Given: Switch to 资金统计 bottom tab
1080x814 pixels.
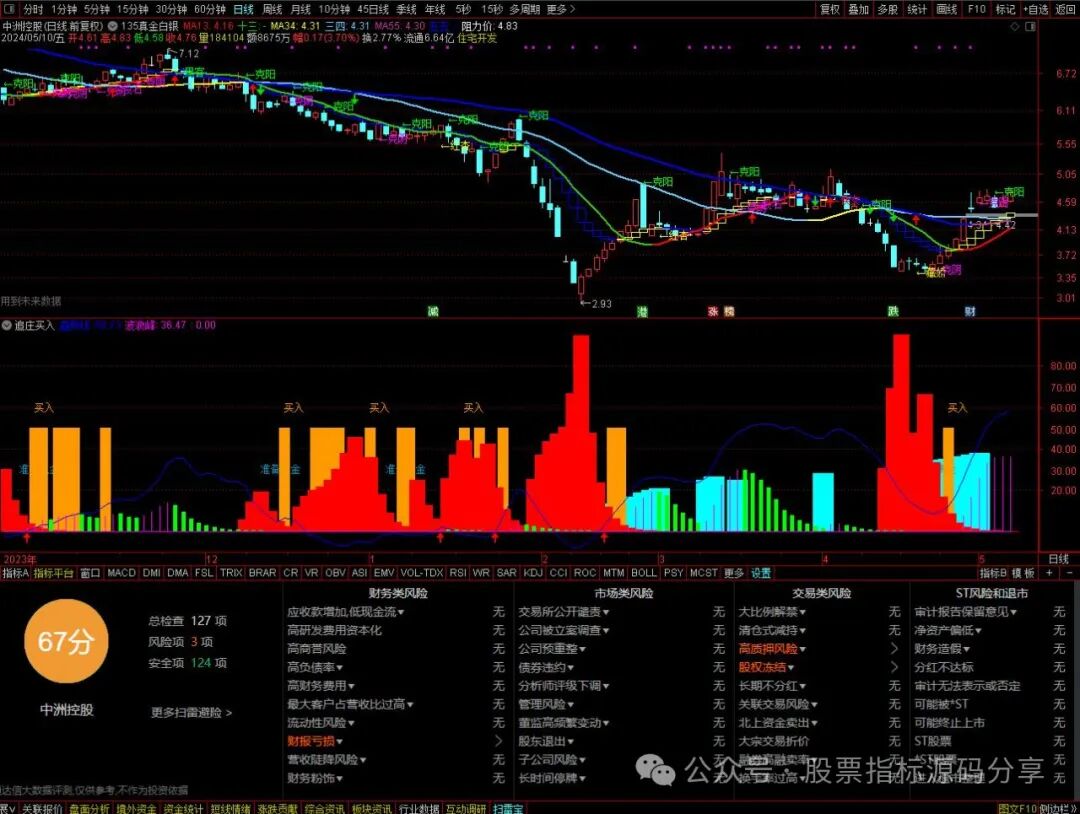Looking at the screenshot, I should click(x=183, y=808).
